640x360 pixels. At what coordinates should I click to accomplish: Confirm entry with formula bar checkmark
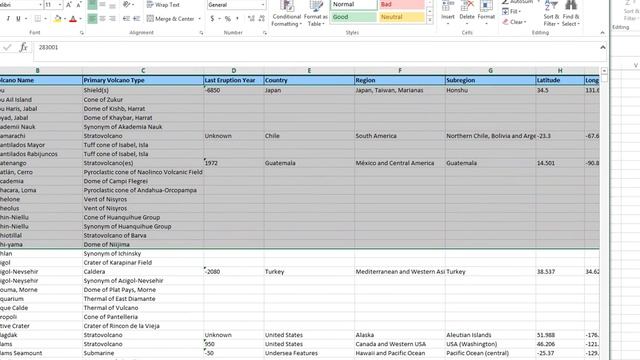click(x=7, y=47)
